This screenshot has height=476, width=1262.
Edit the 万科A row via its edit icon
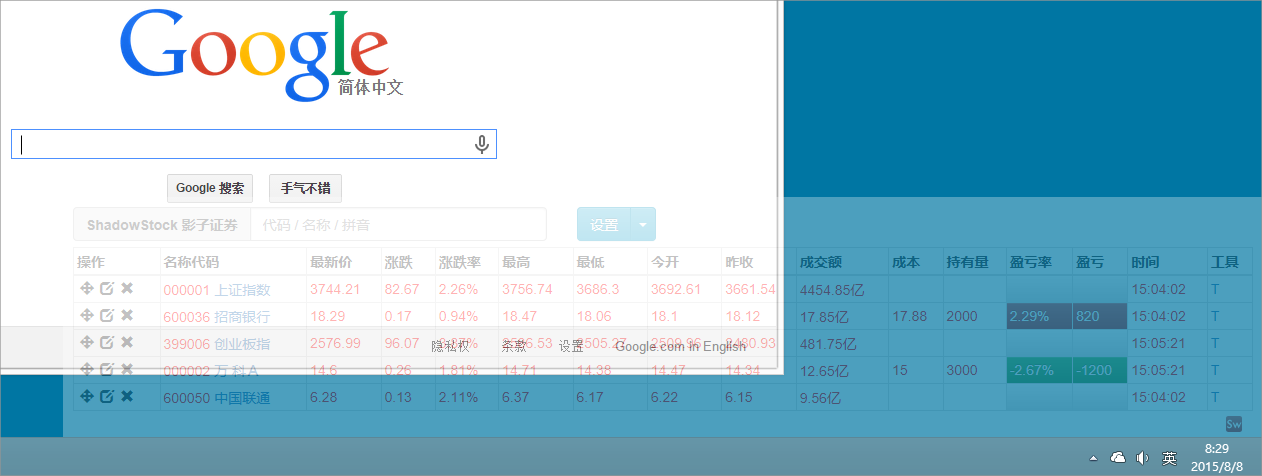coord(107,370)
